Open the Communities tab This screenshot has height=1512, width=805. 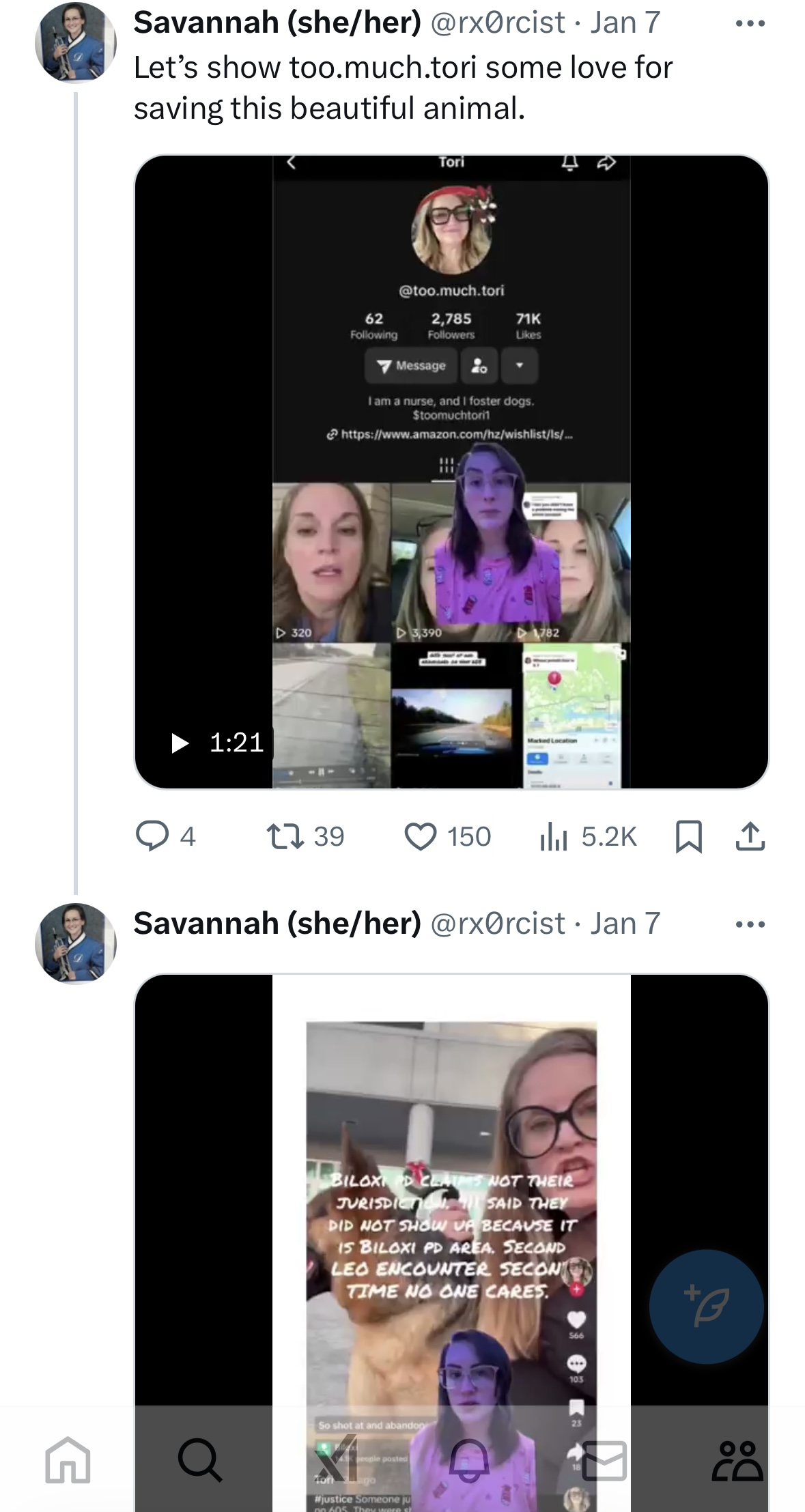point(737,1460)
